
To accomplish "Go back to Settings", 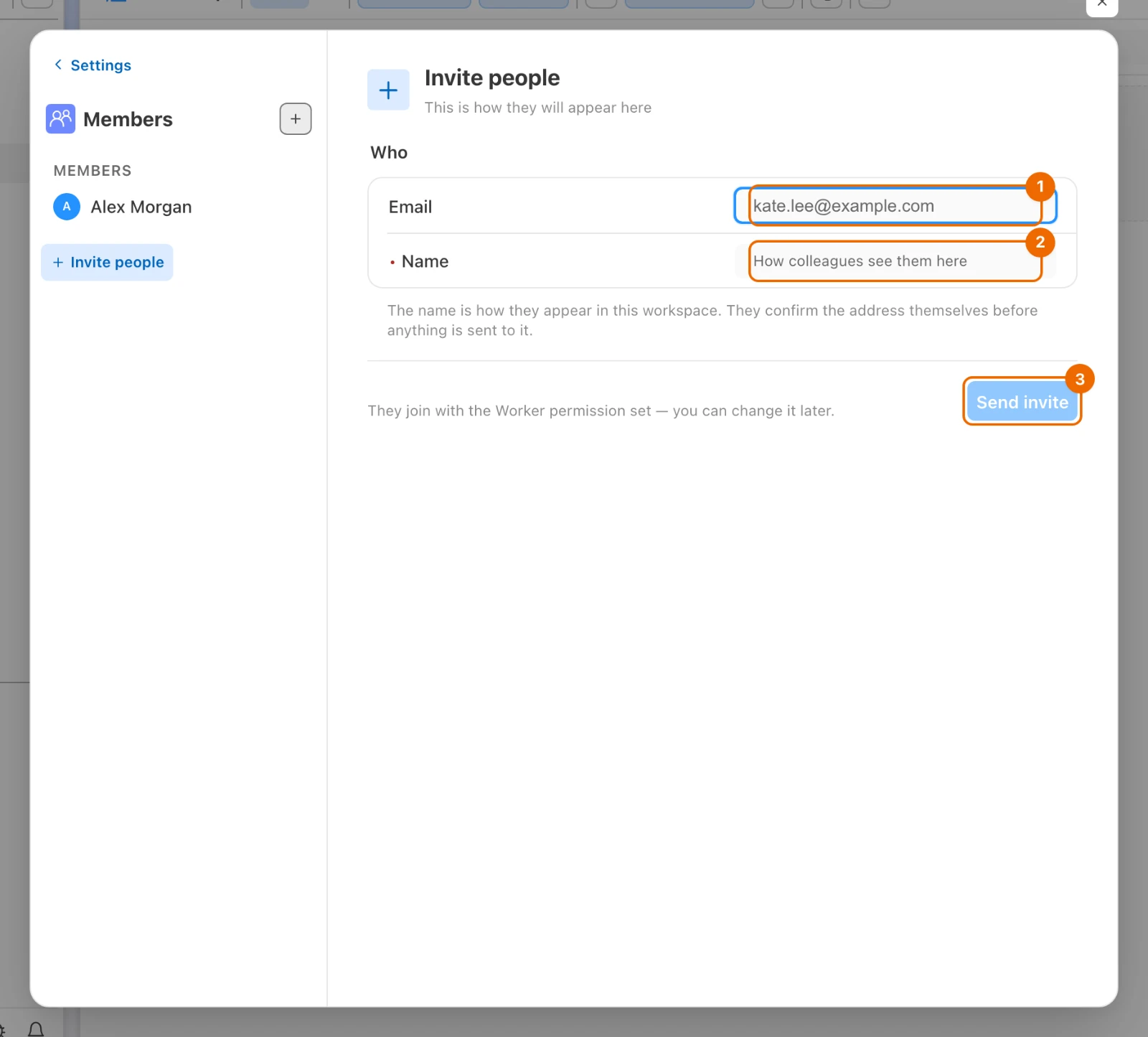I will (x=93, y=65).
